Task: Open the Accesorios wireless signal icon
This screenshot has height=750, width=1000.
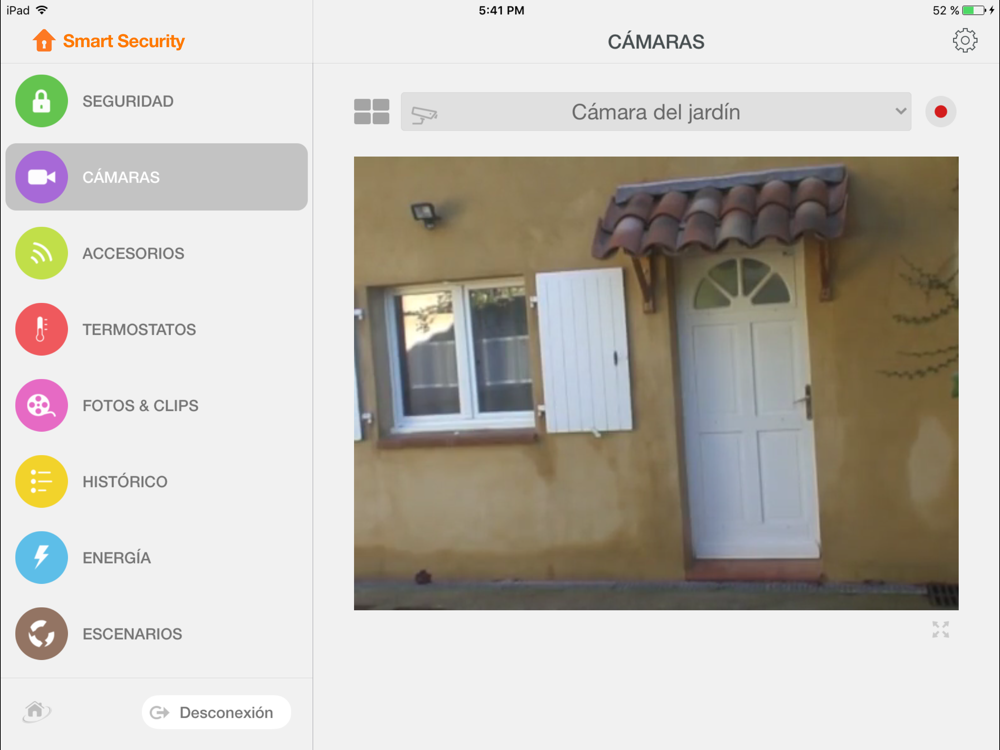Action: click(x=41, y=253)
